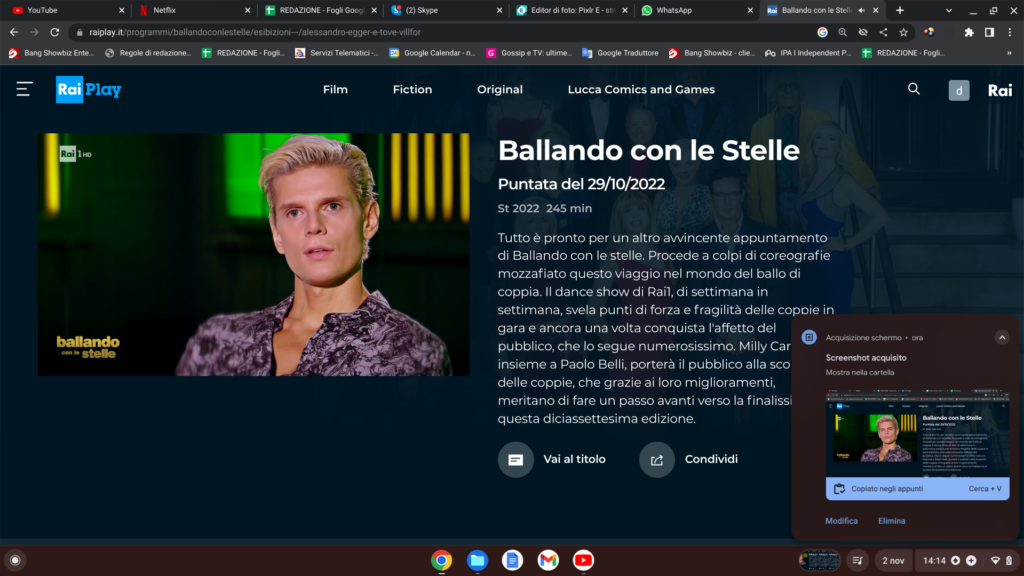The height and width of the screenshot is (576, 1024).
Task: Click the Condividi share icon
Action: pos(657,460)
